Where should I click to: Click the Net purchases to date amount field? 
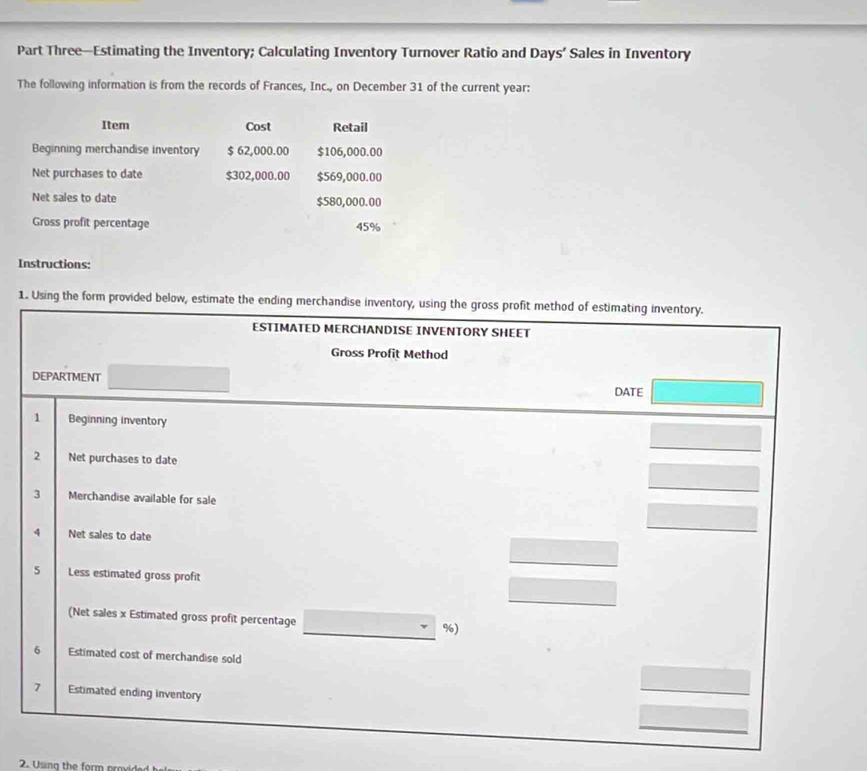pos(704,477)
